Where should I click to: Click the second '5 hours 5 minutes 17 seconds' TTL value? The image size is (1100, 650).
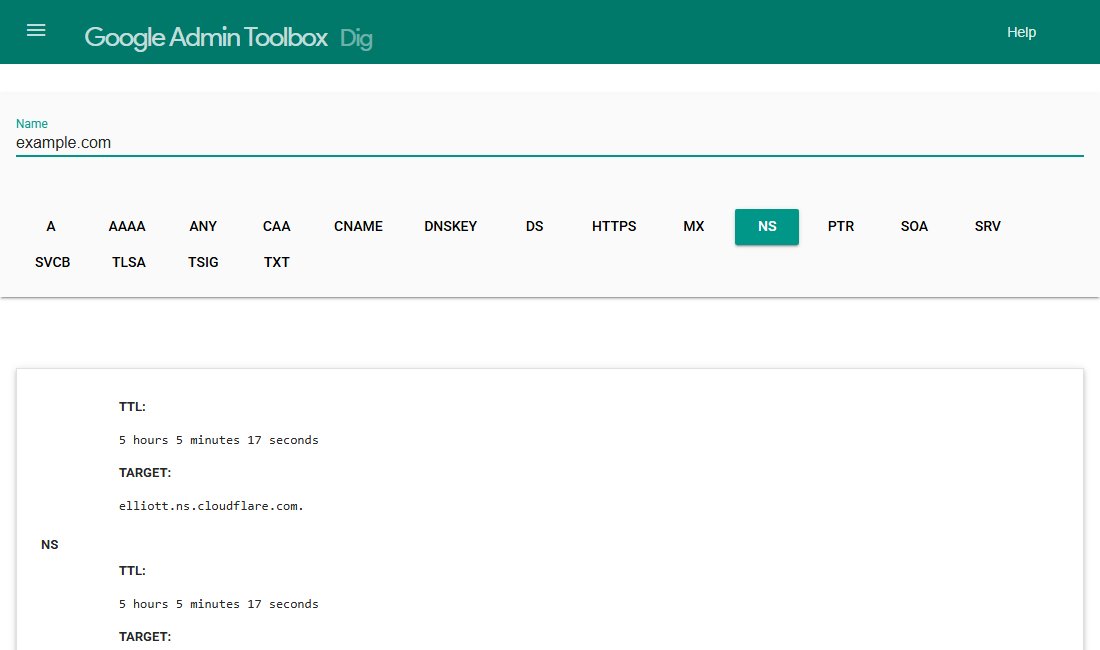[218, 604]
